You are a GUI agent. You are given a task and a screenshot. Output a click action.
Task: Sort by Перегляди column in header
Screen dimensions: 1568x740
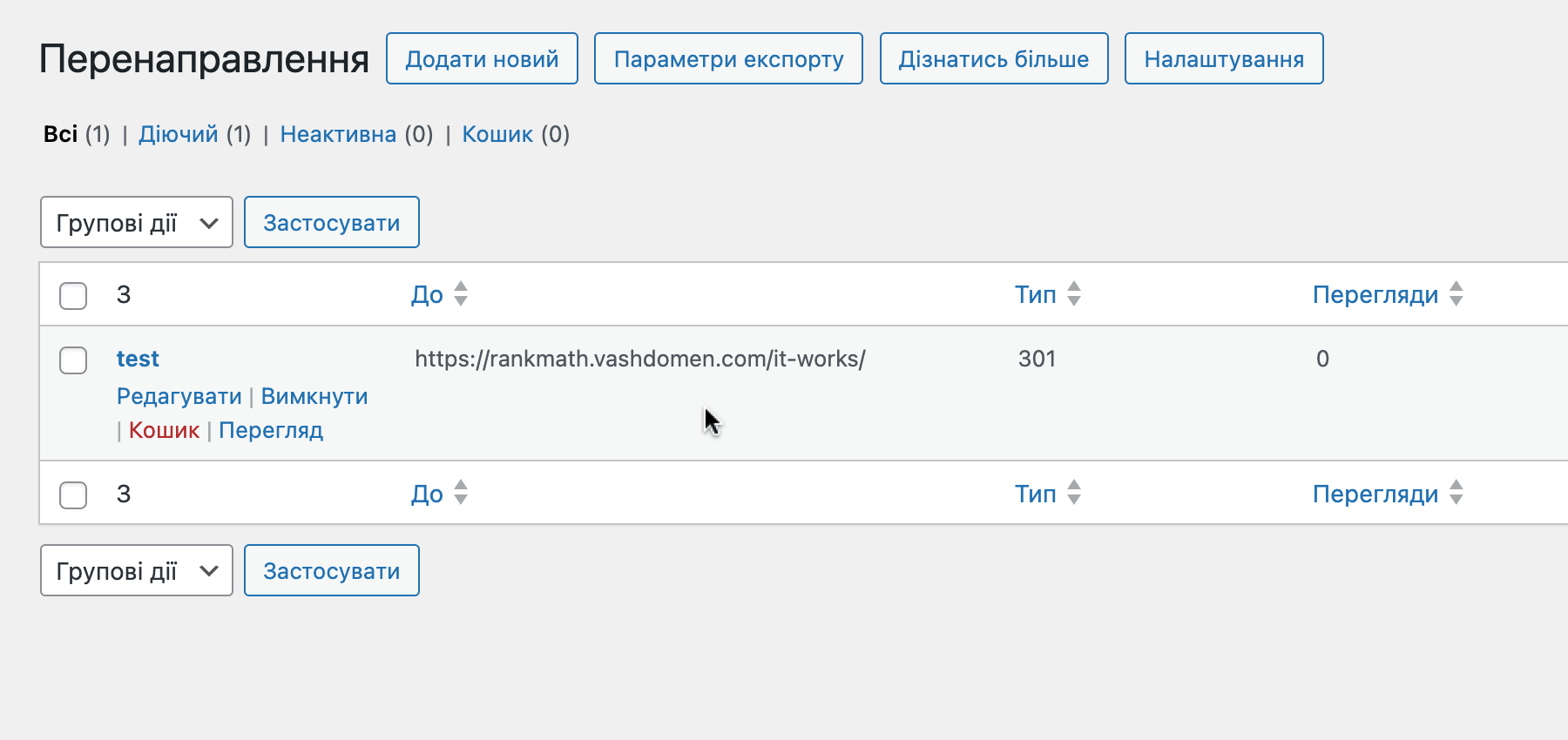point(1375,294)
